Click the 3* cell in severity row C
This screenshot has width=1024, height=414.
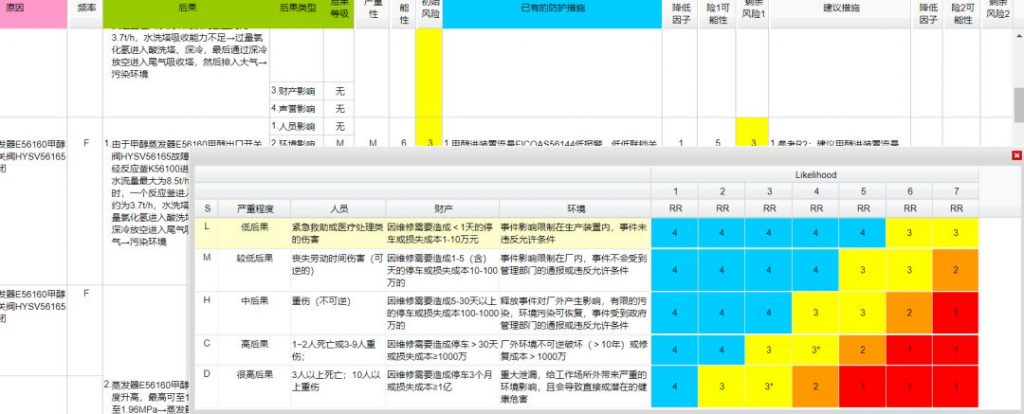(817, 350)
